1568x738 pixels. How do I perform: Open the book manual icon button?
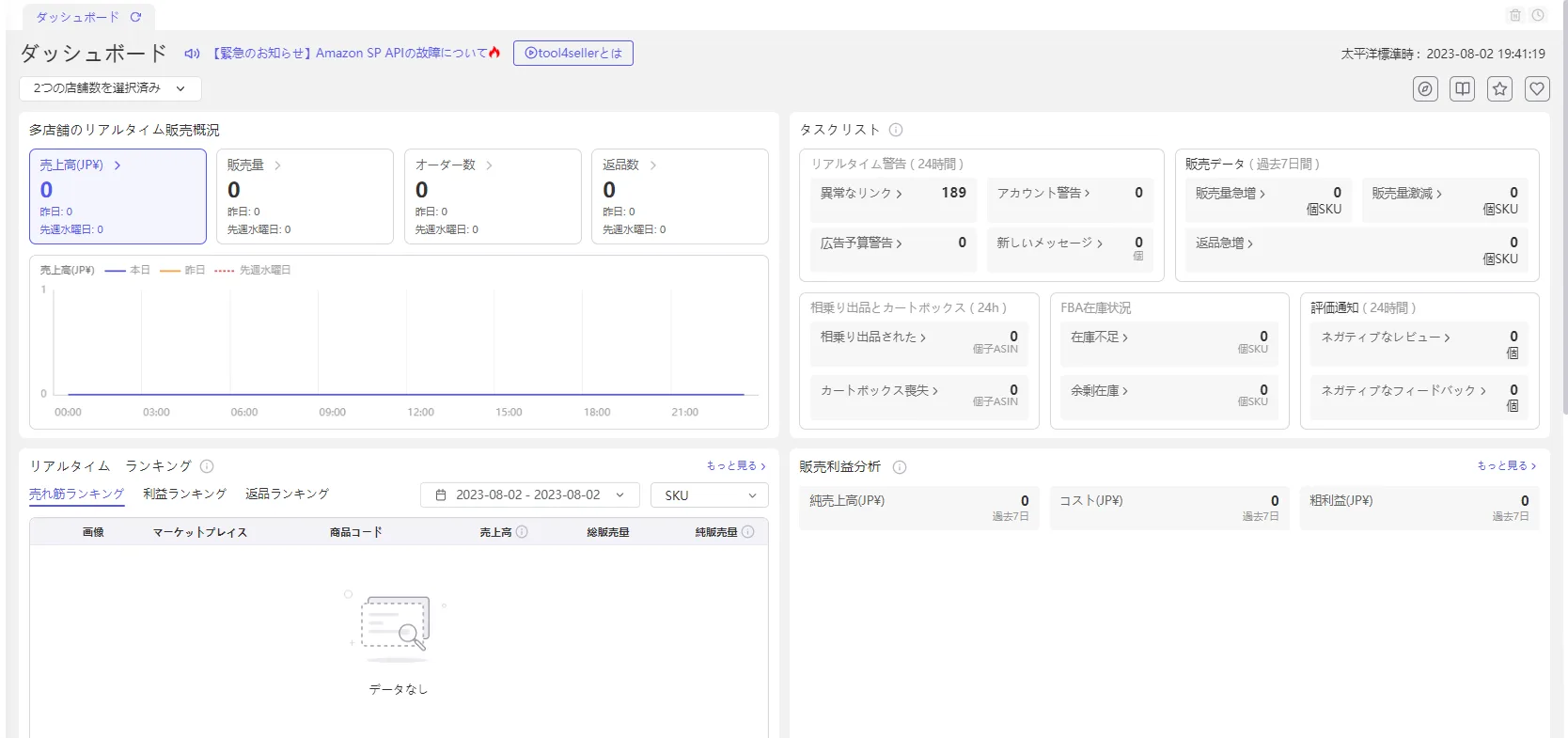(1463, 89)
